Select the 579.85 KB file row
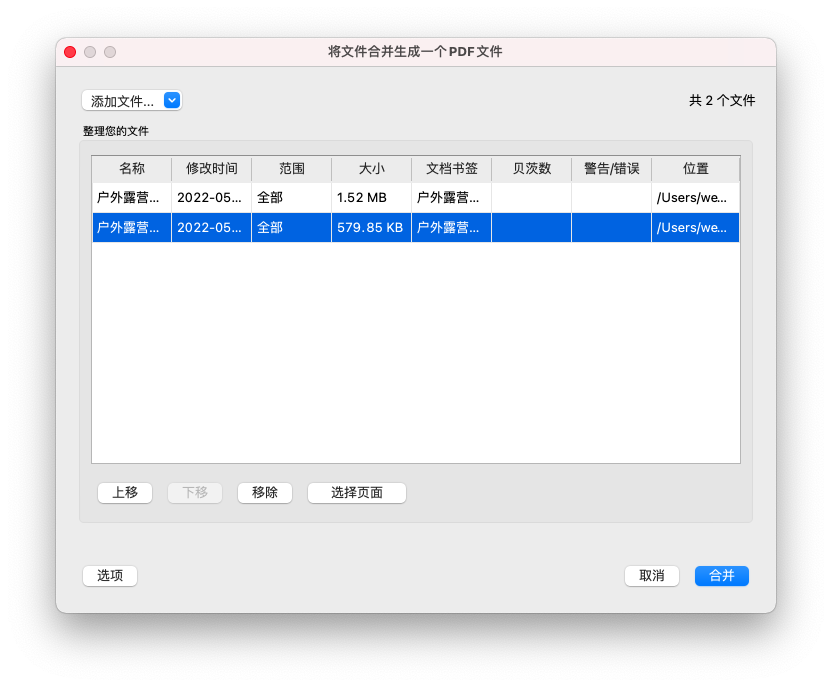Viewport: 832px width, 687px height. tap(370, 228)
